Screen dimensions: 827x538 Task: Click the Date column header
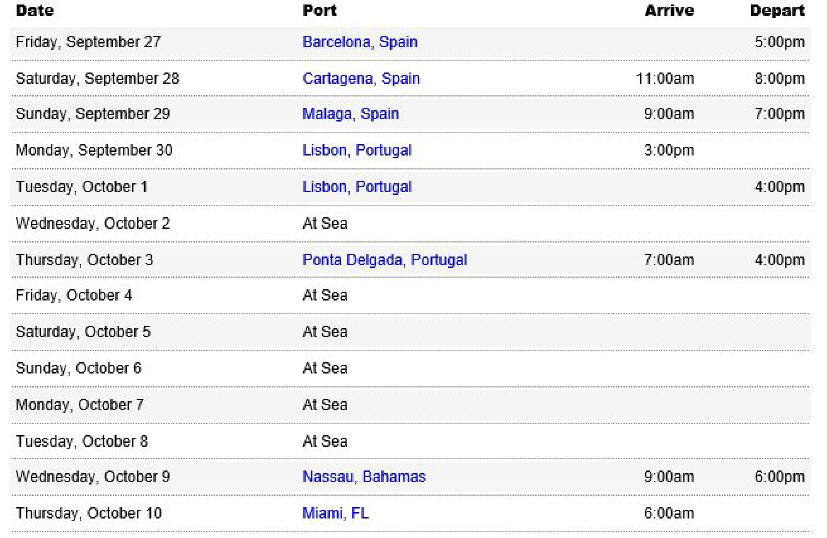click(35, 11)
